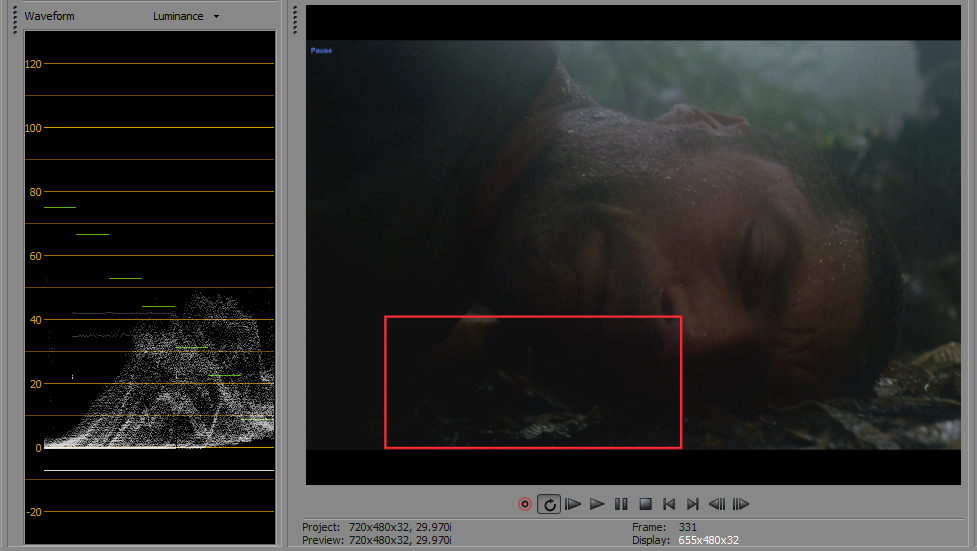Click Play From Start button
977x551 pixels.
click(573, 504)
